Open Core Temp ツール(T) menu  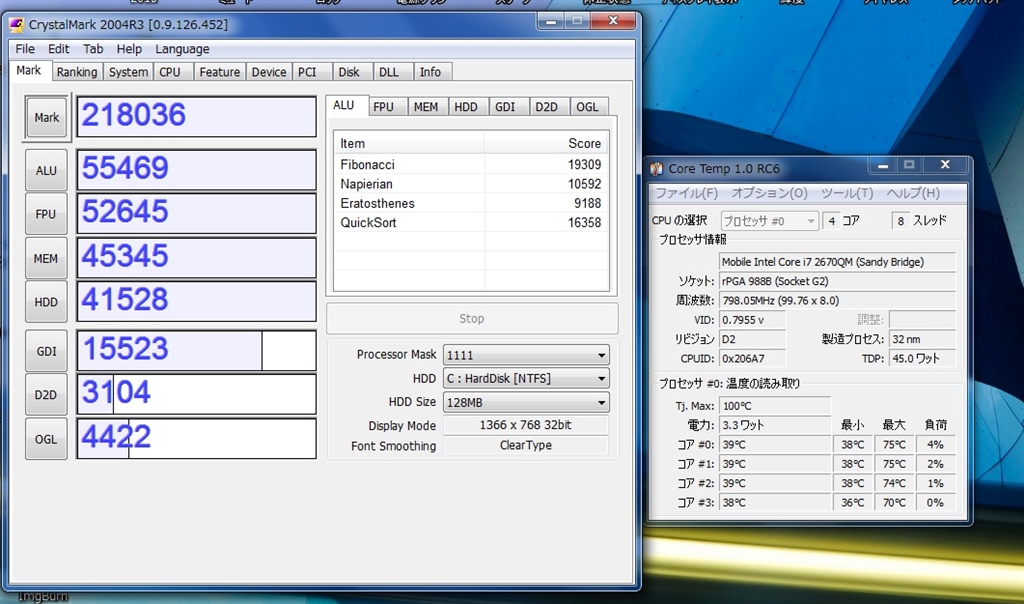point(847,193)
